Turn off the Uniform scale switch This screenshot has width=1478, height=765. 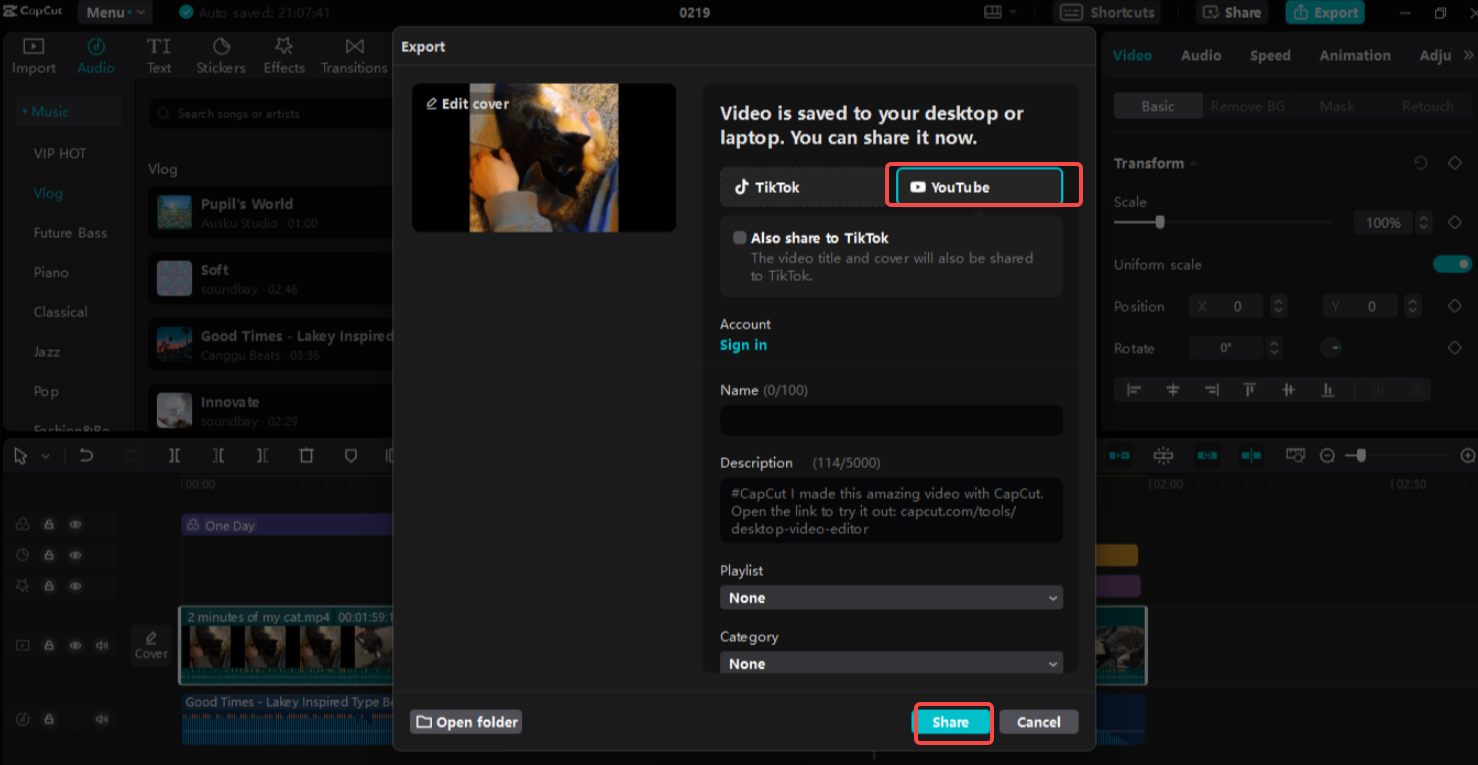coord(1452,264)
